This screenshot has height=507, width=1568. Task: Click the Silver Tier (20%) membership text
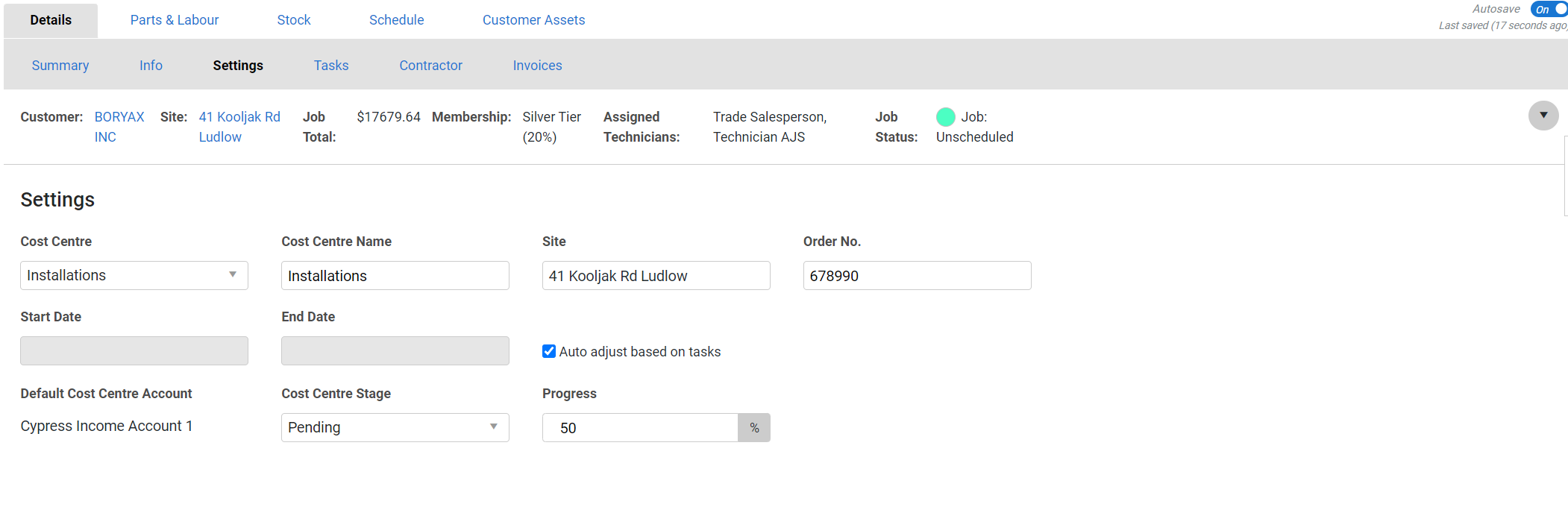pos(552,127)
